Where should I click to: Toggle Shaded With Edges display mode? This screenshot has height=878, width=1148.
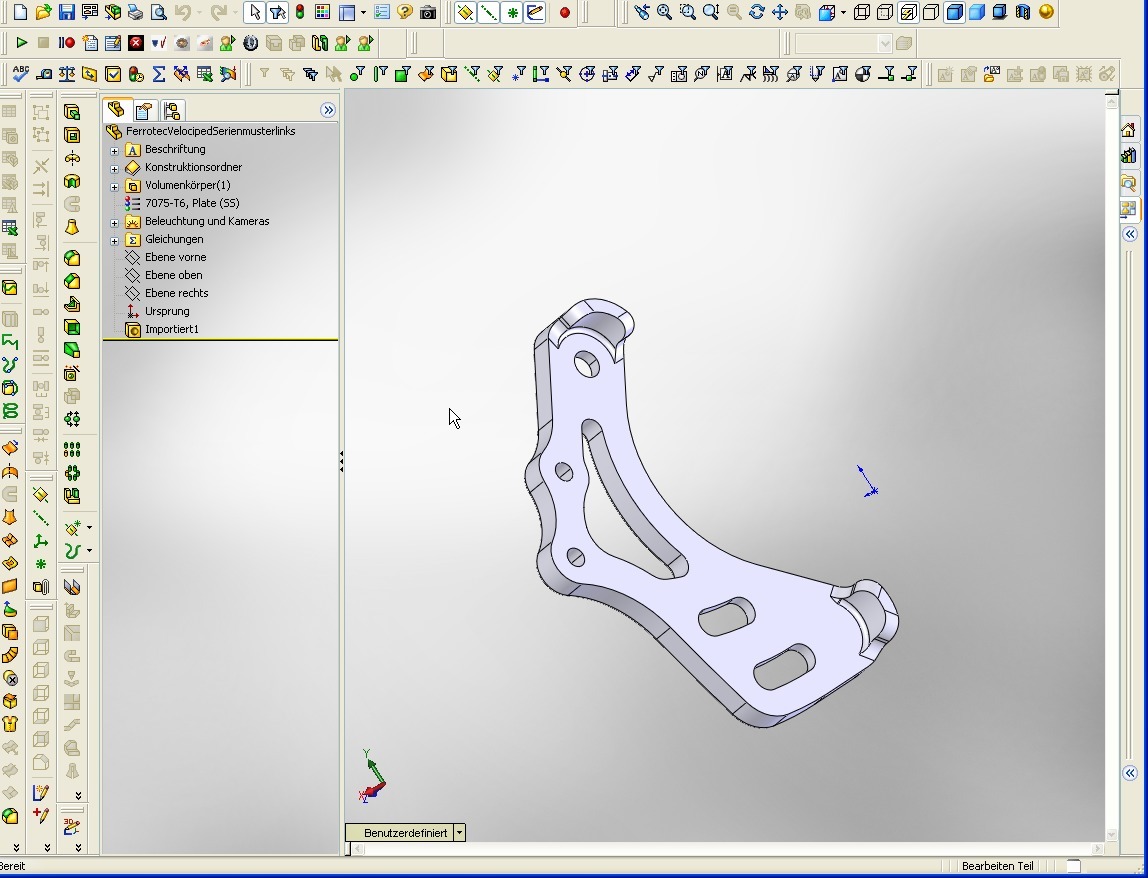pos(954,13)
